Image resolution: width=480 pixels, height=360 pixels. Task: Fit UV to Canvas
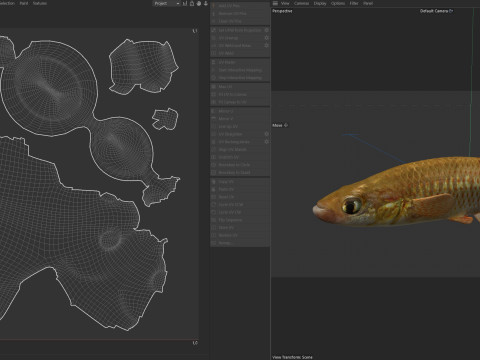pyautogui.click(x=240, y=94)
